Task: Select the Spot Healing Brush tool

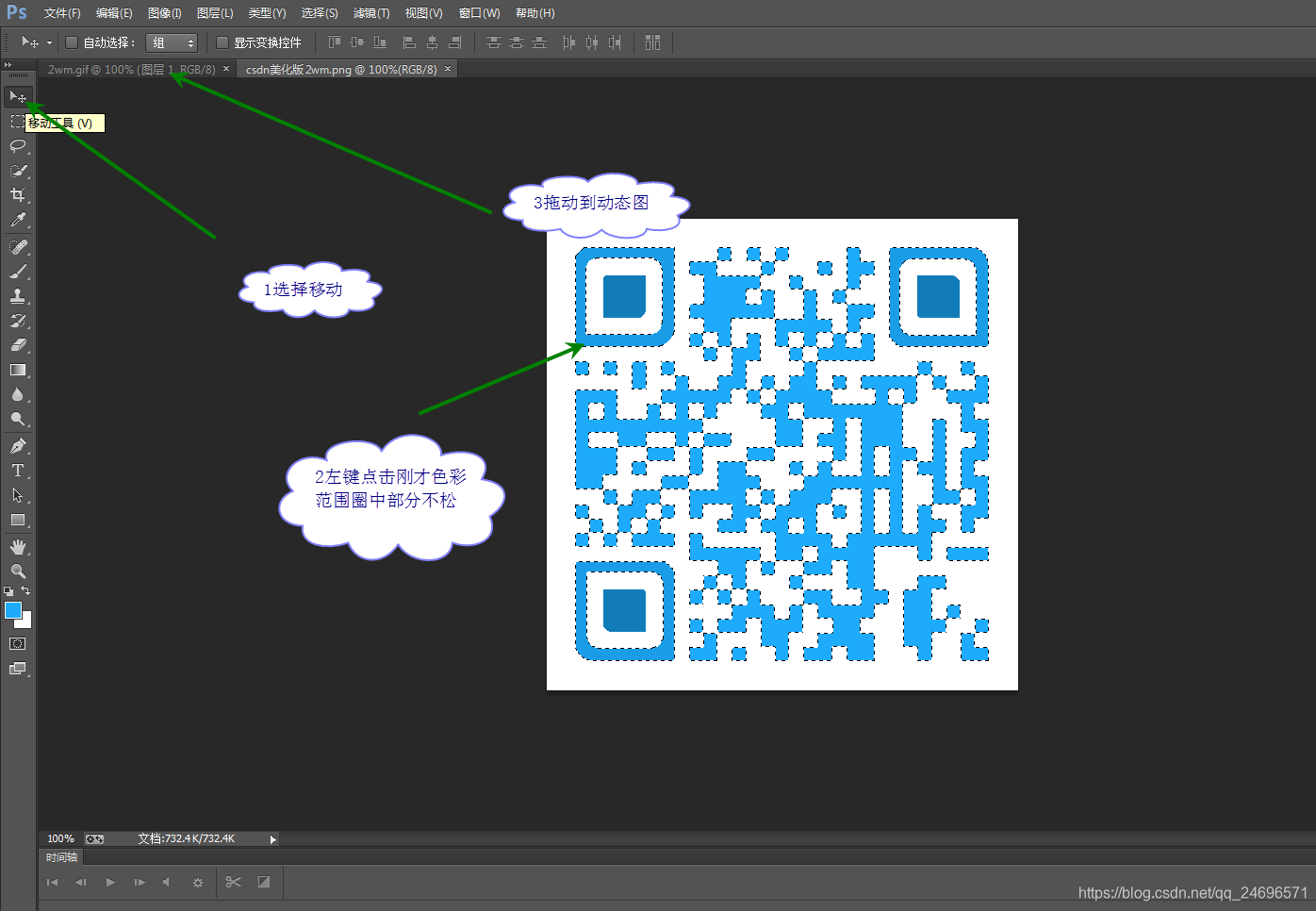Action: pyautogui.click(x=18, y=247)
